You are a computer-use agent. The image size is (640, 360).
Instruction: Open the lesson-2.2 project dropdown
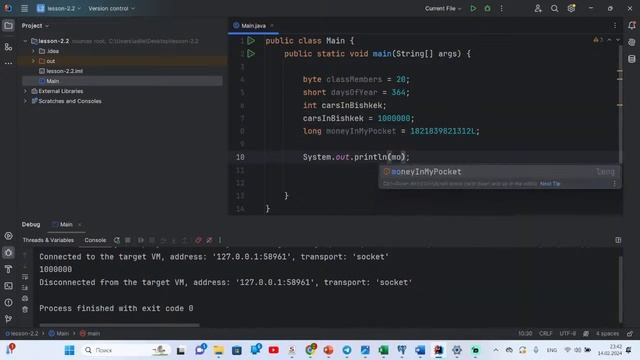[58, 8]
